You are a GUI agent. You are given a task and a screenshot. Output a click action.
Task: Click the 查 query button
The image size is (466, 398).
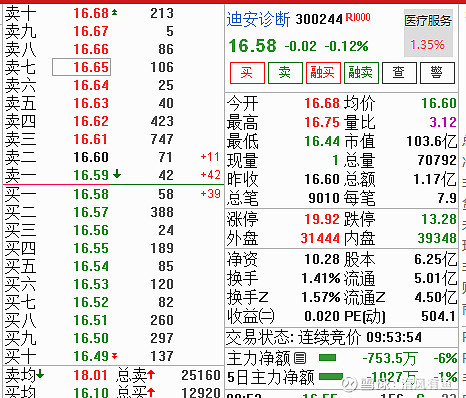tap(399, 73)
